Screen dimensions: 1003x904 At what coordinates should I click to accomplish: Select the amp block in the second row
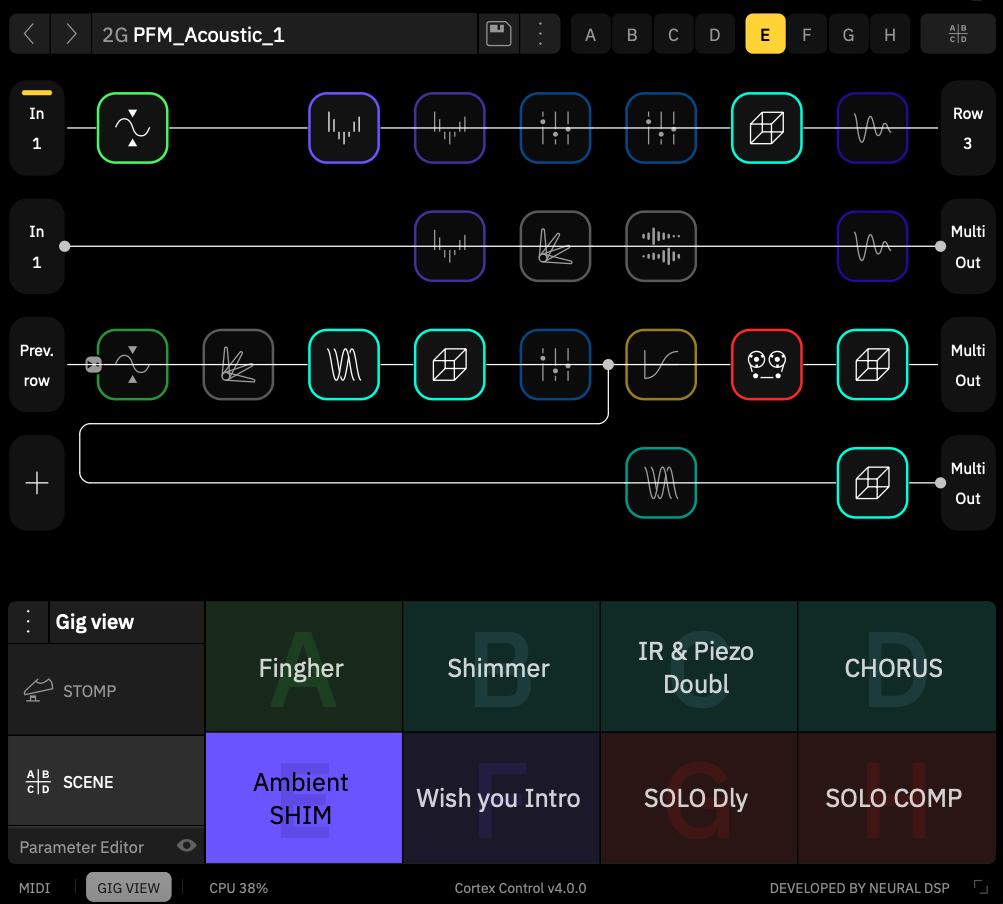point(555,246)
